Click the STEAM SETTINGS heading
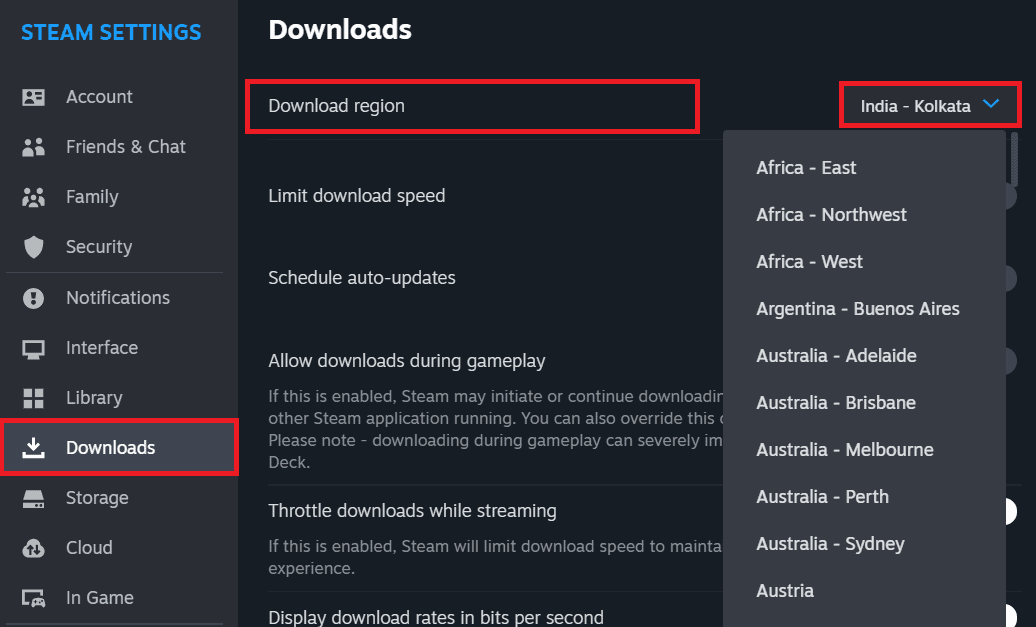The height and width of the screenshot is (627, 1036). pos(110,32)
